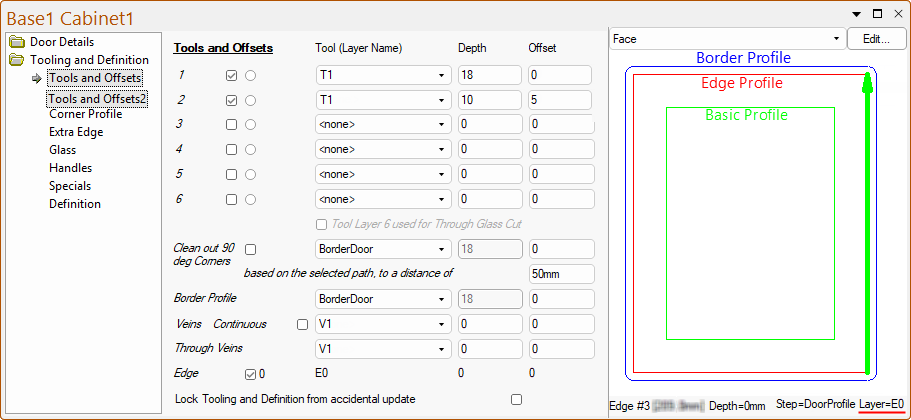
Task: Open Clean out corners BorderDoor dropdown
Action: [383, 249]
